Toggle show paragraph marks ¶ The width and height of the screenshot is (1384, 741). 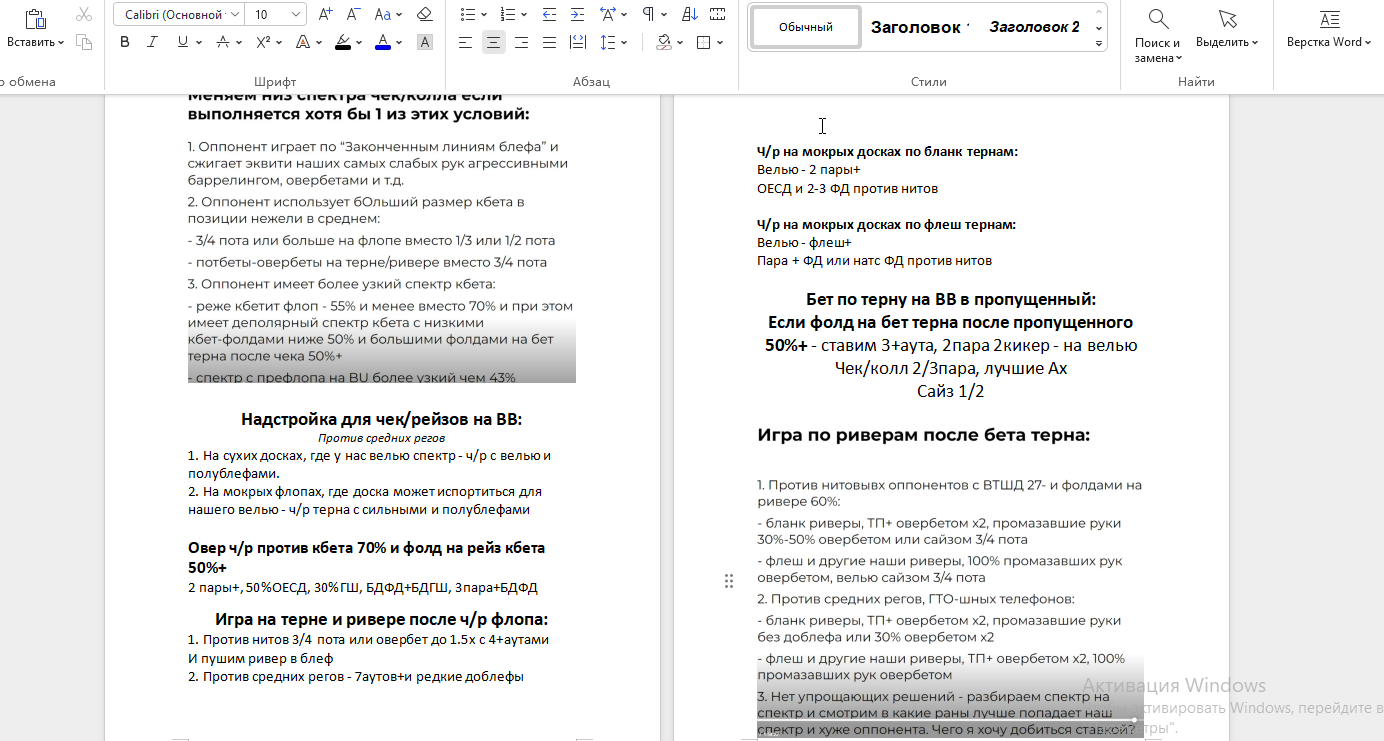pos(648,15)
